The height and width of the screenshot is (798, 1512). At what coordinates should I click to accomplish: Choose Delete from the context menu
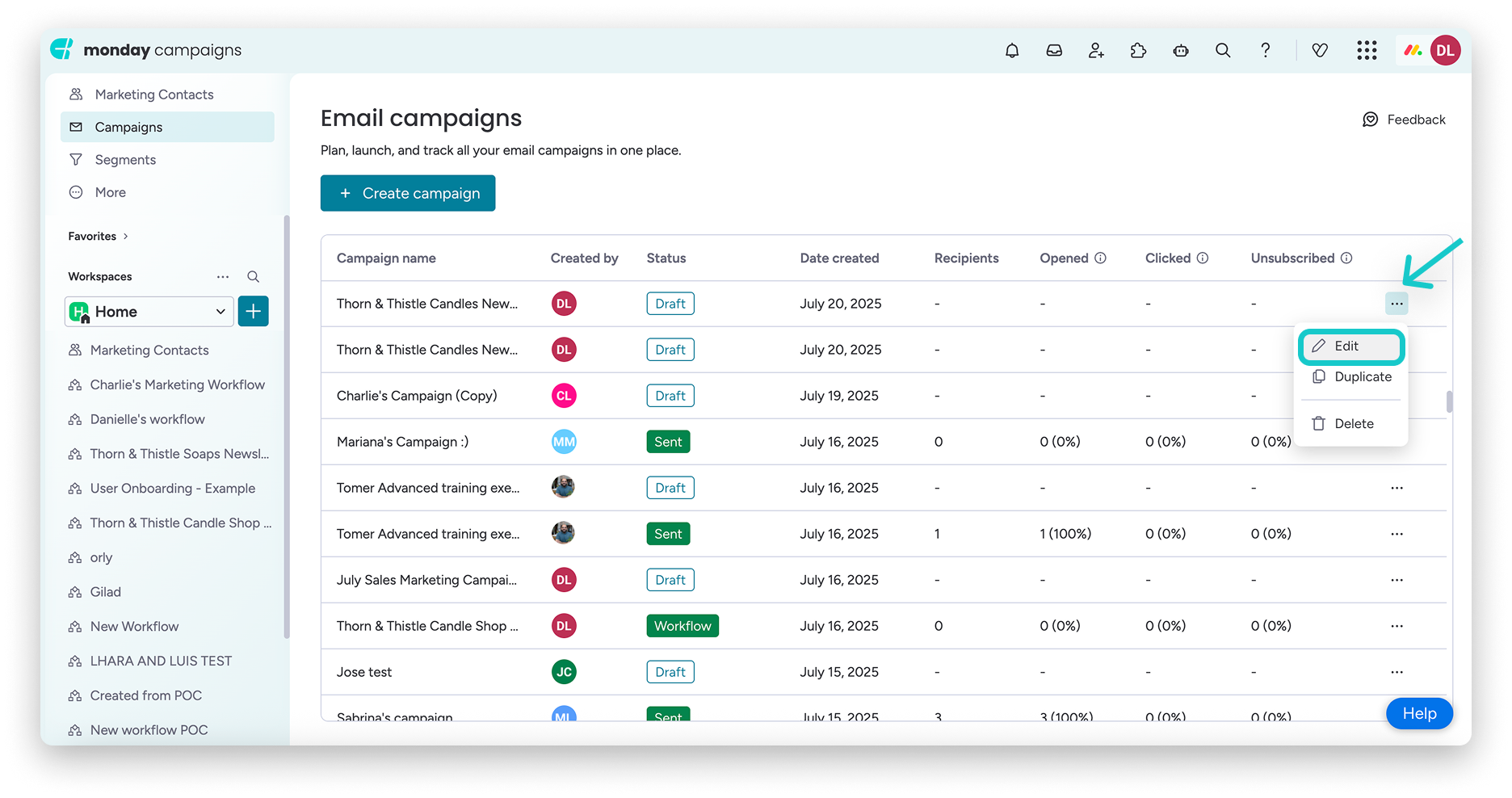[1351, 423]
